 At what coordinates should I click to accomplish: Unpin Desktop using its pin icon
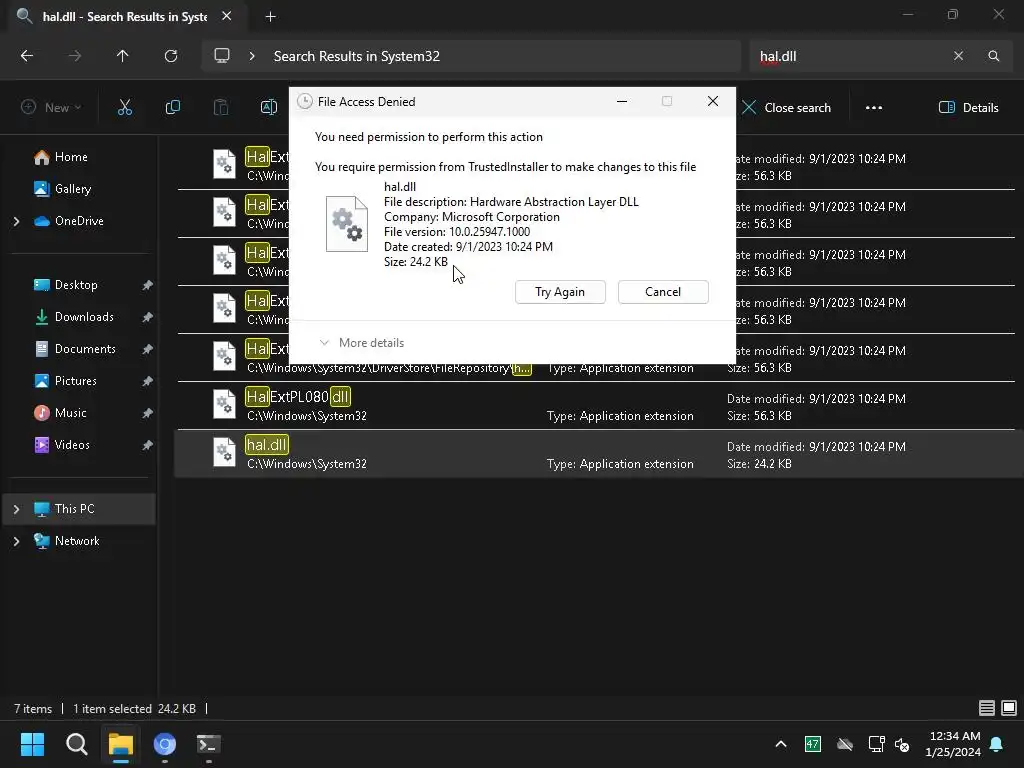(x=148, y=285)
